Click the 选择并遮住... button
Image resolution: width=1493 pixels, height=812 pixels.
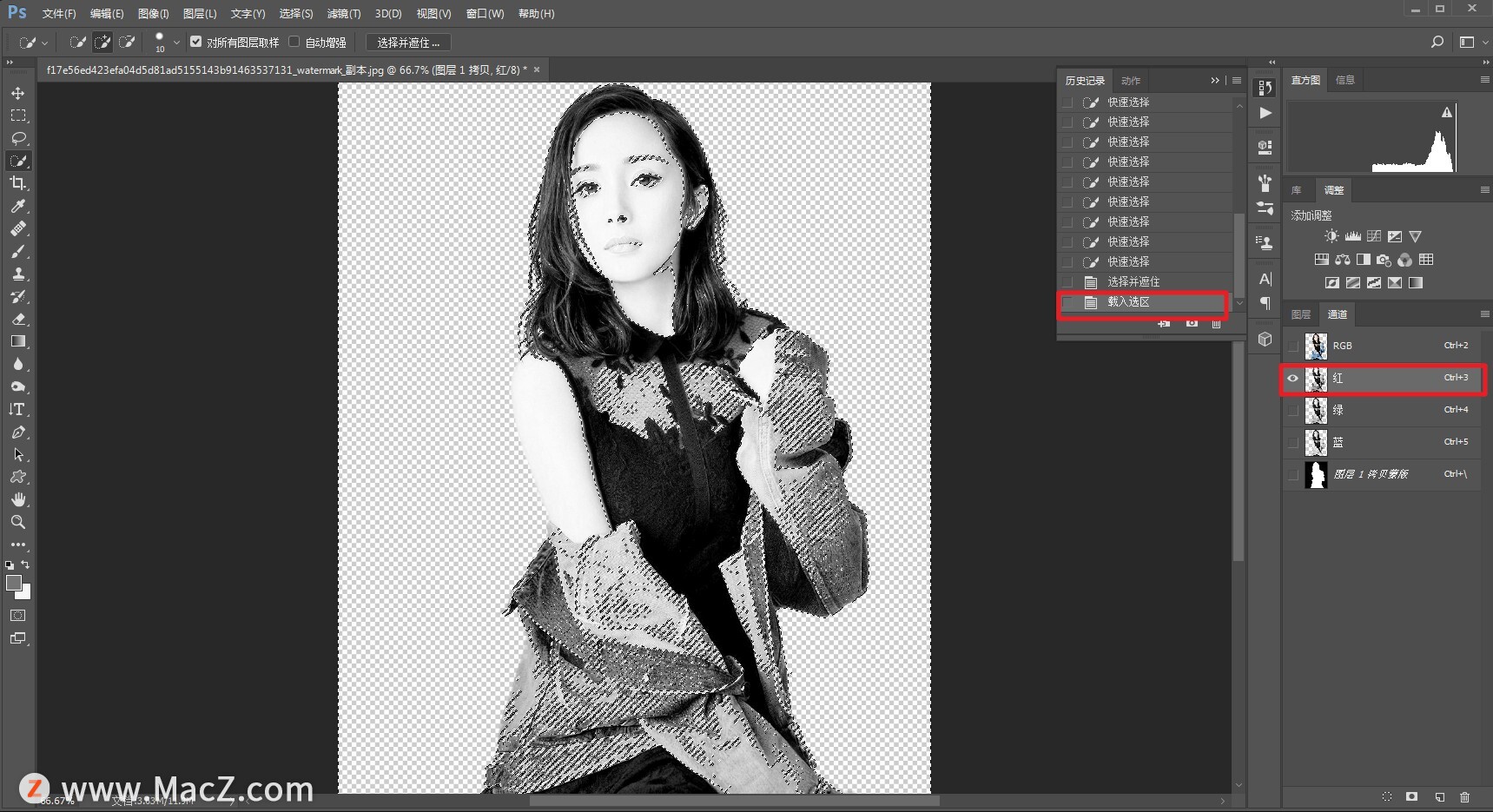pyautogui.click(x=408, y=42)
